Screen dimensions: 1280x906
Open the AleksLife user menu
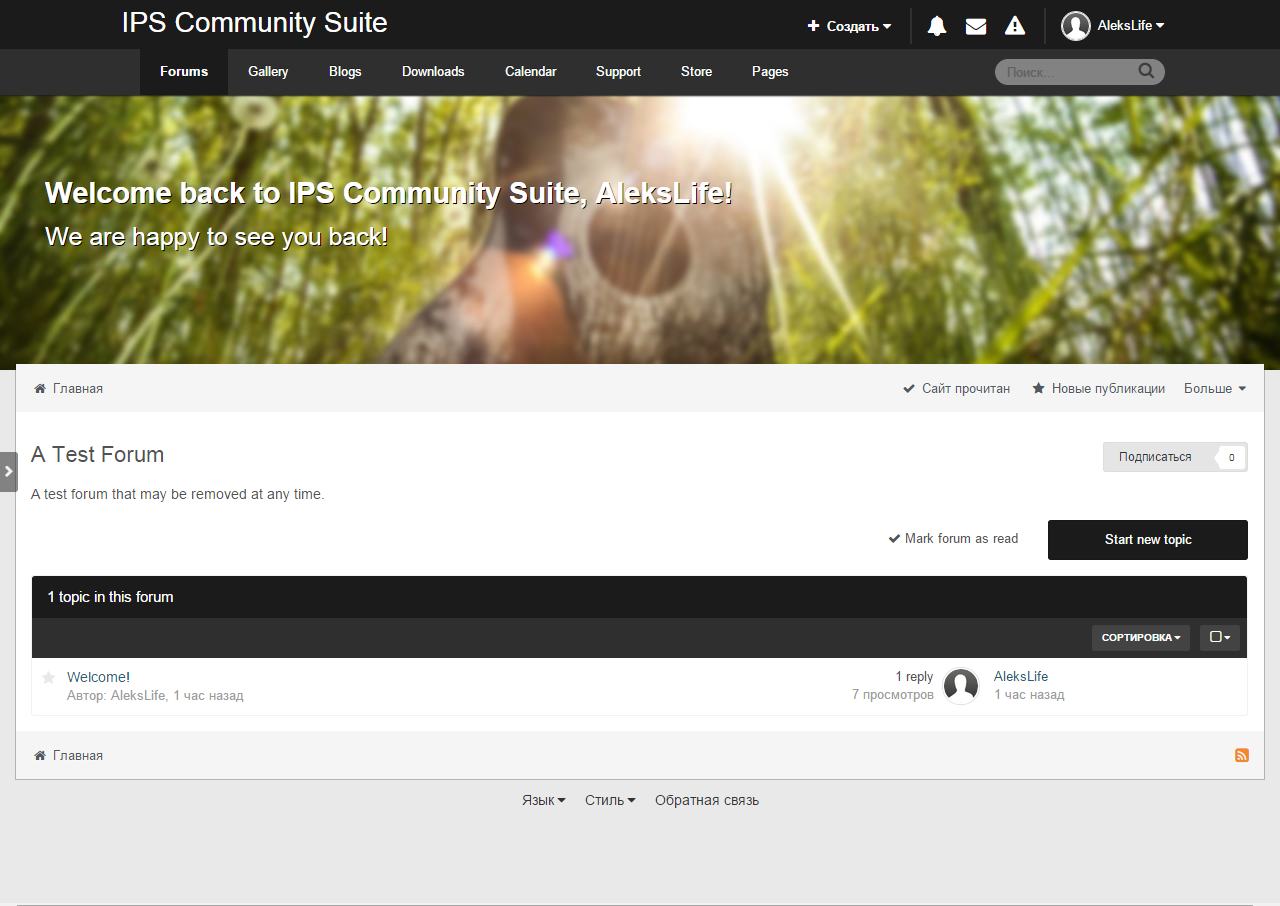[1131, 26]
